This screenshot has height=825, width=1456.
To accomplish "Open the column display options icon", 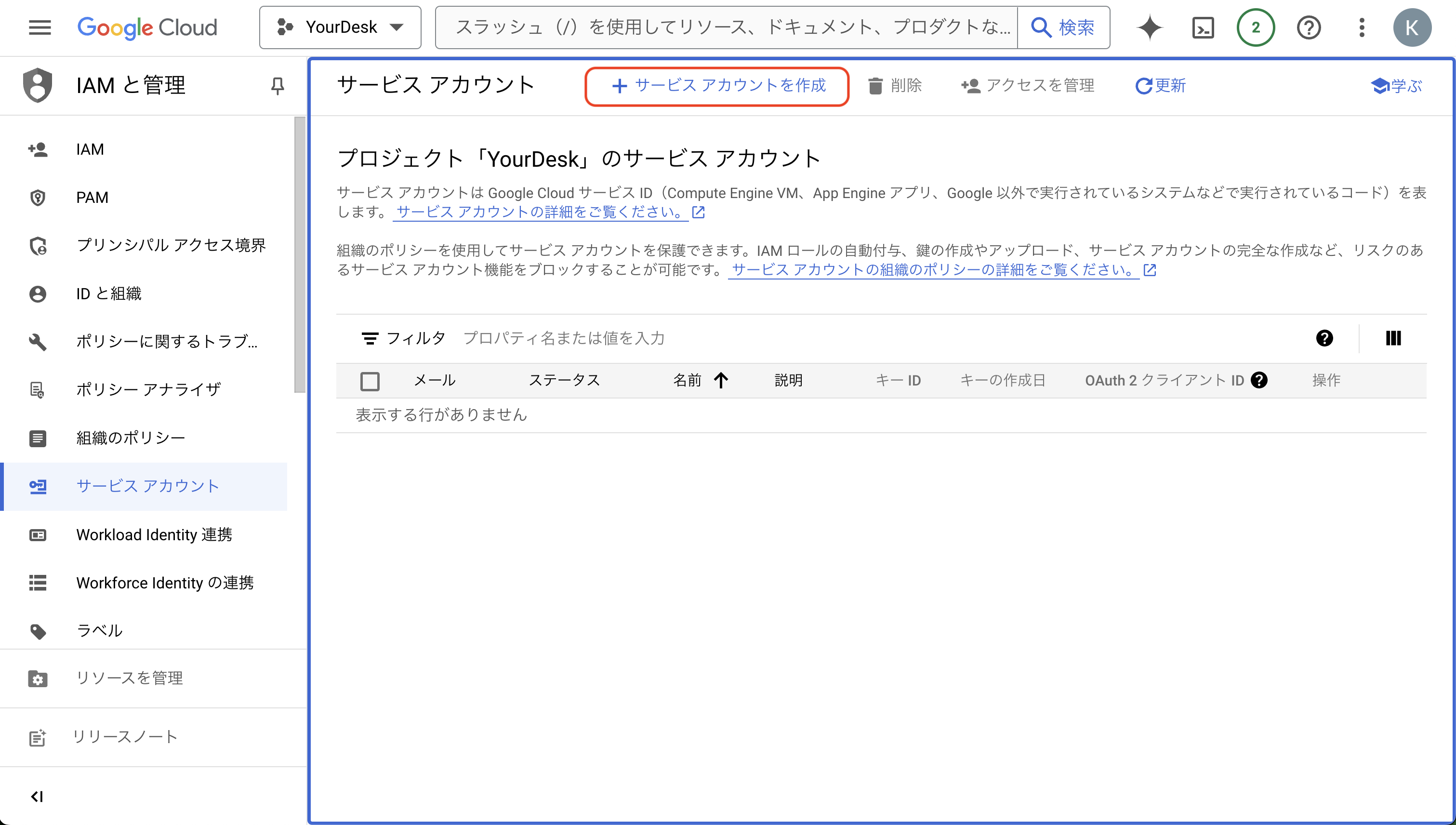I will click(x=1393, y=338).
